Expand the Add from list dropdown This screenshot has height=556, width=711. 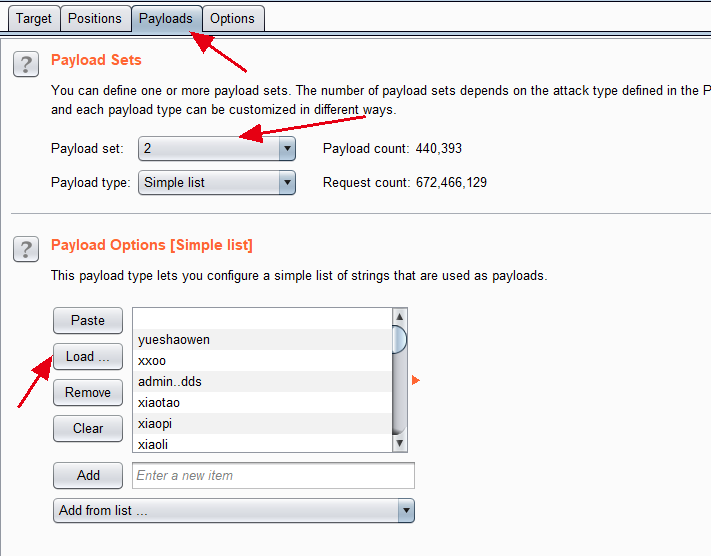[234, 511]
